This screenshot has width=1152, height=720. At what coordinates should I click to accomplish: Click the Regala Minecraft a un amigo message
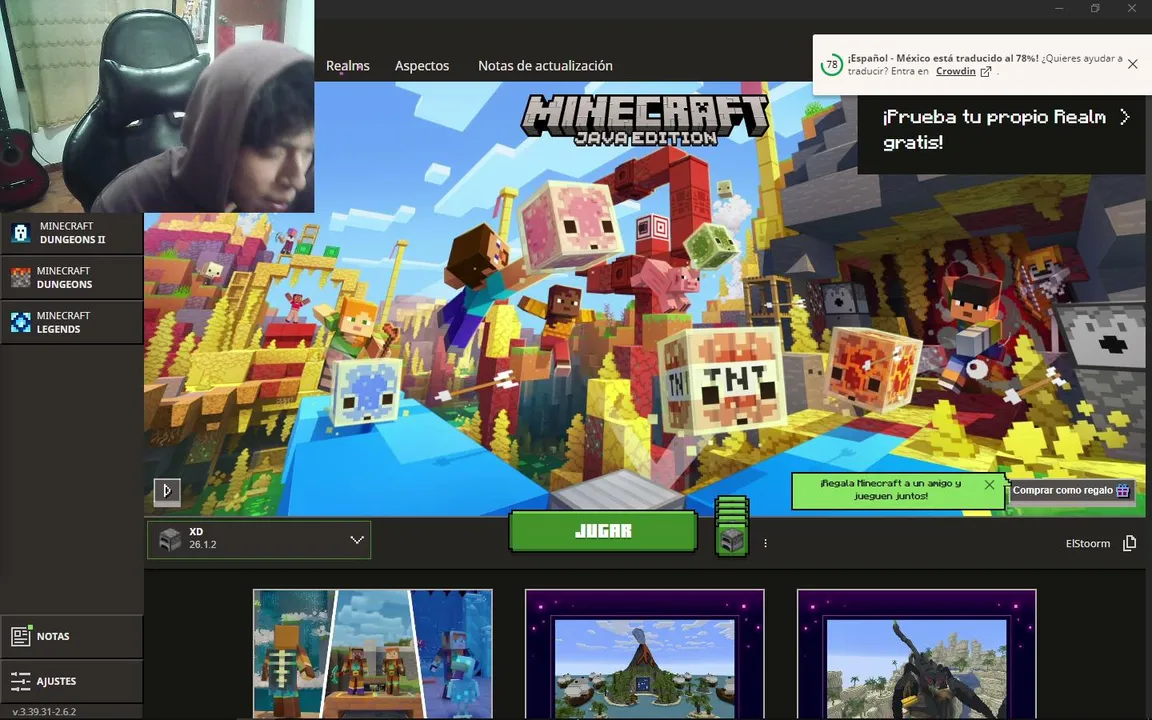(x=890, y=490)
